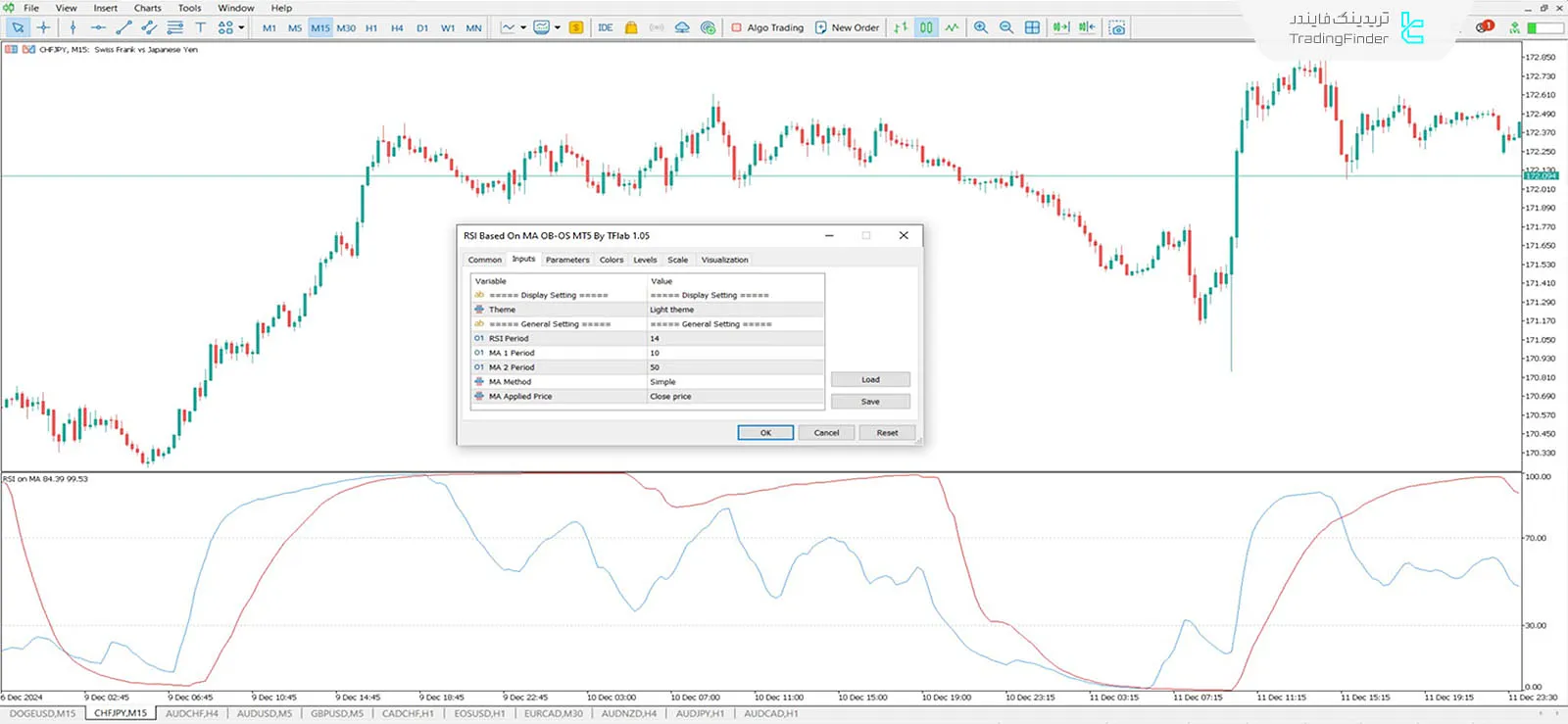The width and height of the screenshot is (1568, 724).
Task: Open the chart screenshot camera tool
Action: coord(1117,27)
